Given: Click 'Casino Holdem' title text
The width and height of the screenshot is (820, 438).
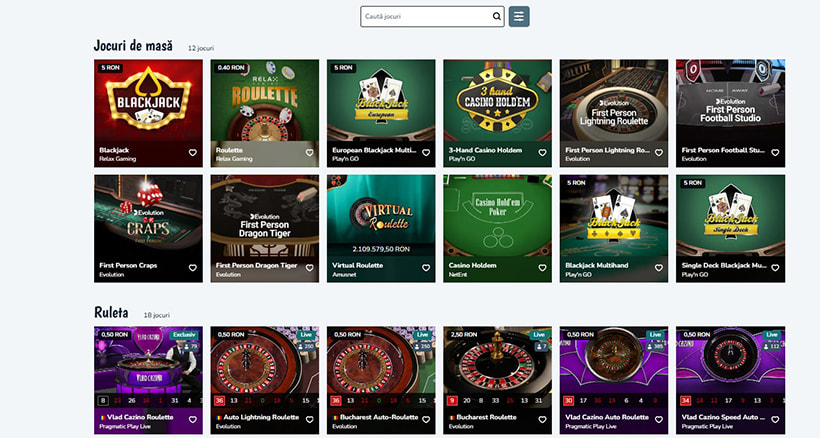Looking at the screenshot, I should coord(472,266).
